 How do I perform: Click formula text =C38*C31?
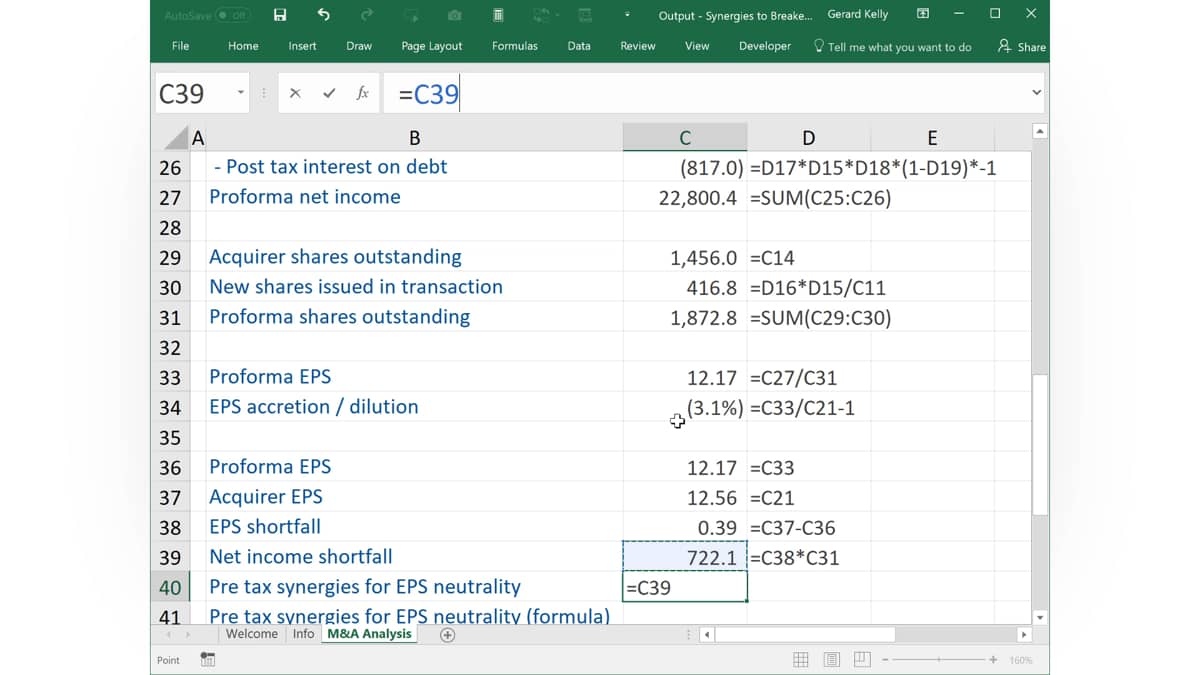[795, 558]
